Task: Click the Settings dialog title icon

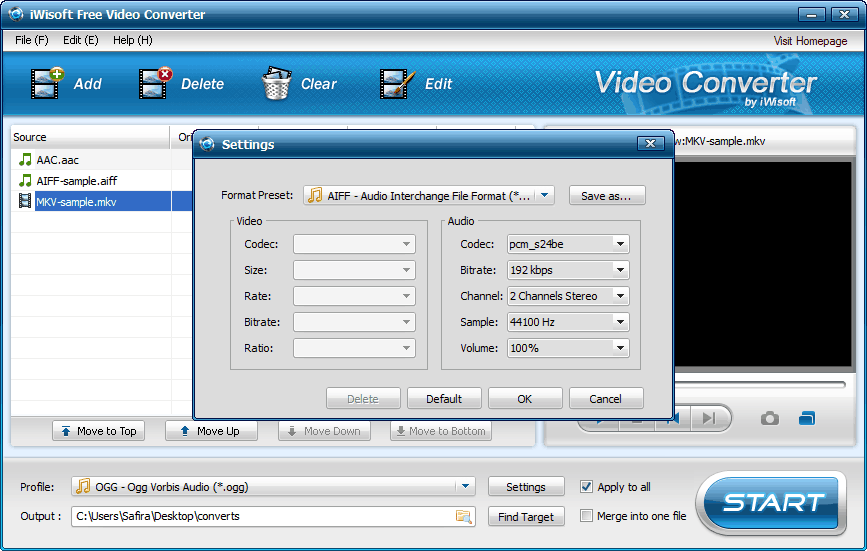Action: coord(207,144)
